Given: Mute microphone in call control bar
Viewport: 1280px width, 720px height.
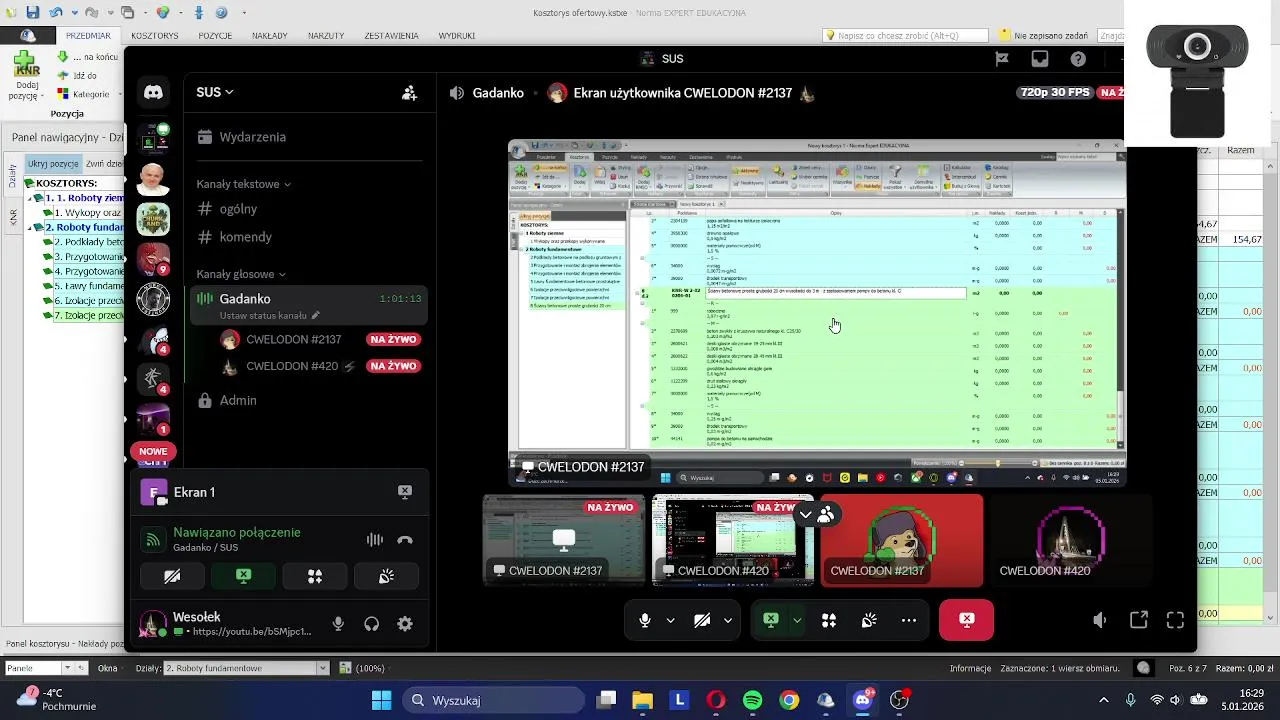Looking at the screenshot, I should click(645, 620).
